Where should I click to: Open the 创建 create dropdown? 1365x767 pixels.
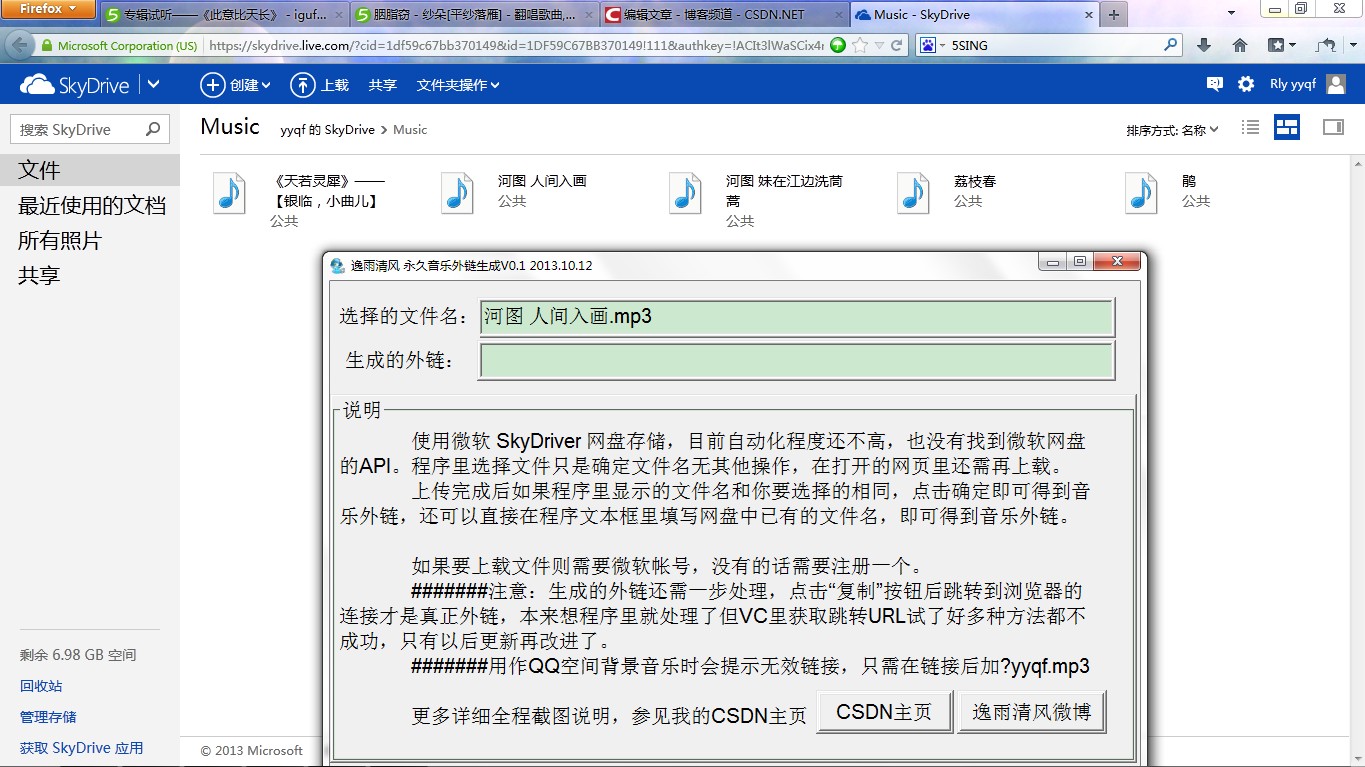pos(236,85)
